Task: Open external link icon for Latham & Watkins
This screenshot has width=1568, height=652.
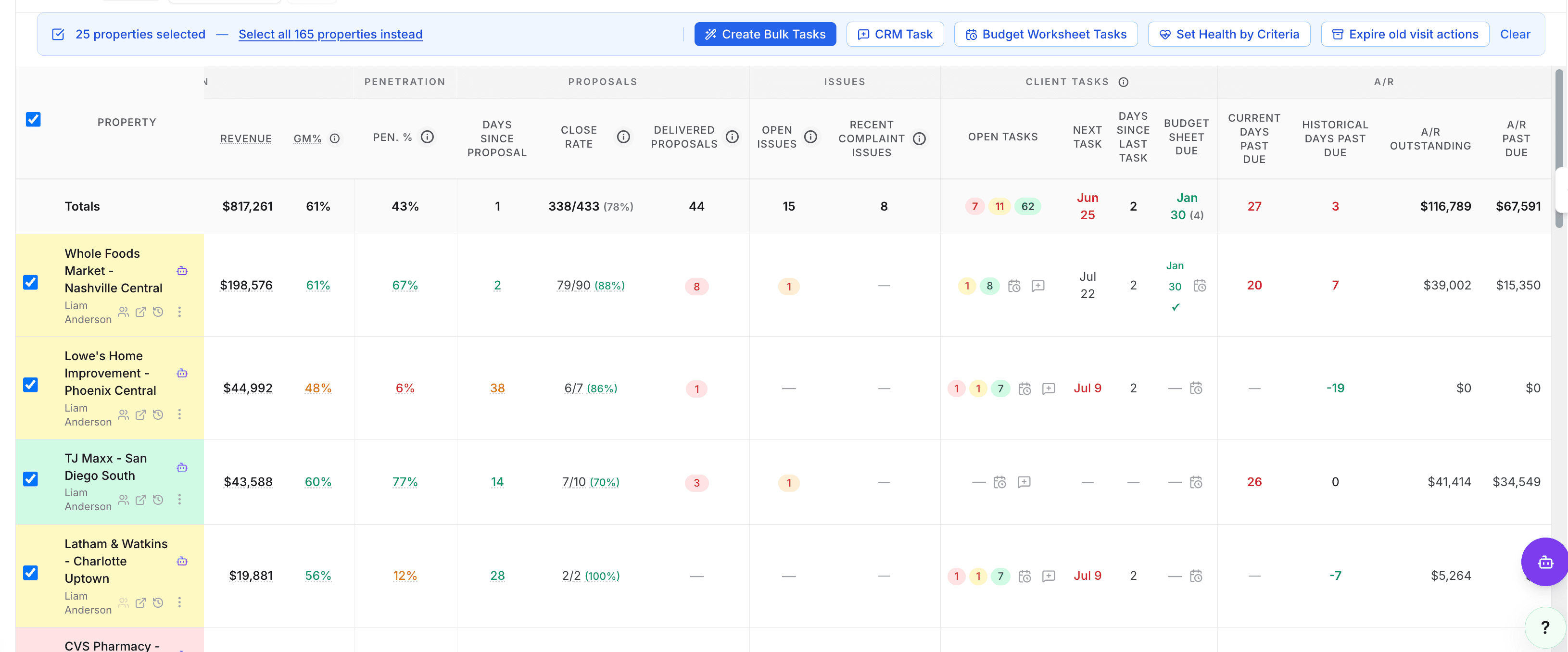Action: tap(140, 602)
